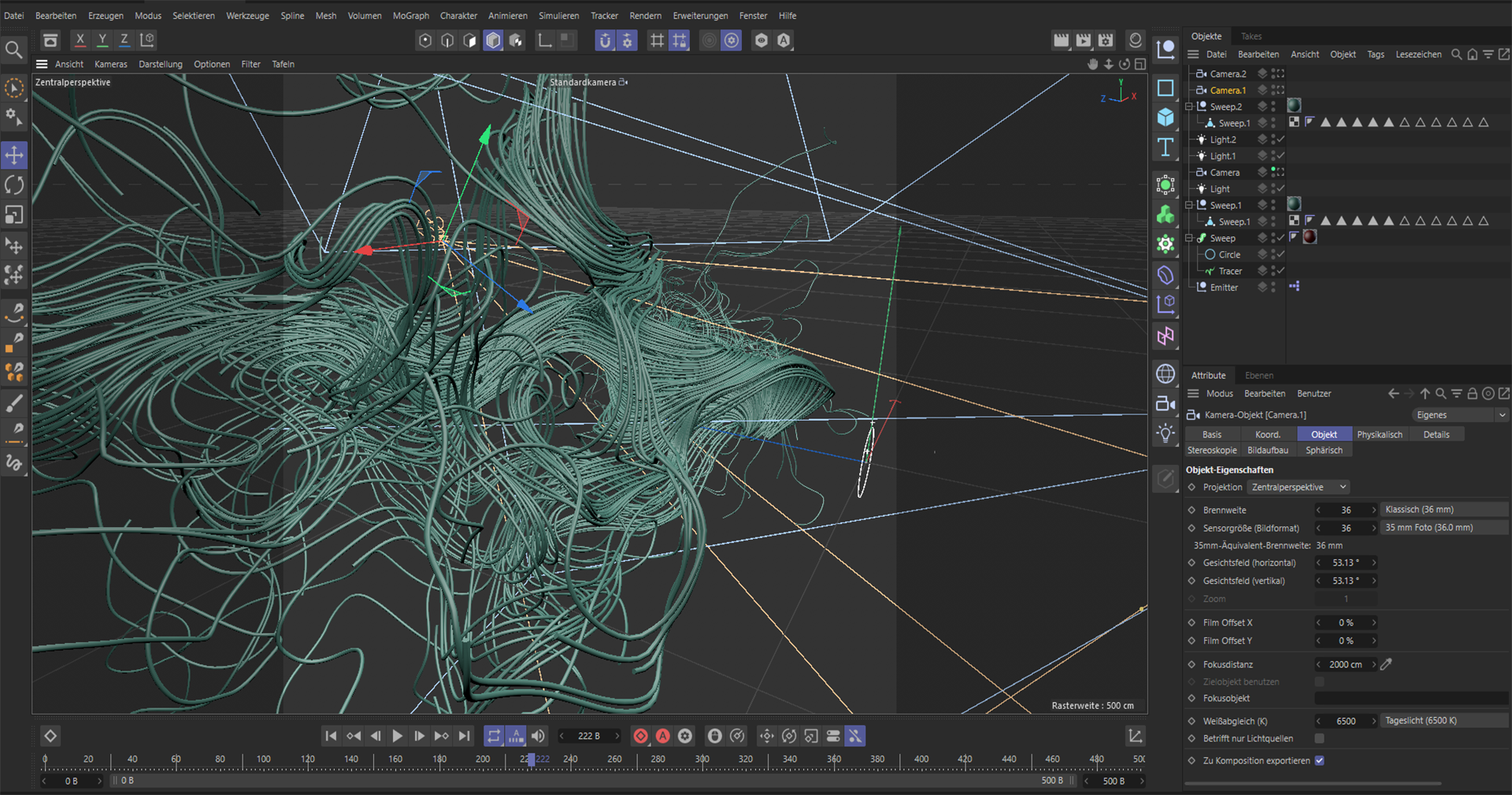Screen dimensions: 1512x795
Task: Select the Scale tool in left toolbar
Action: 14,215
